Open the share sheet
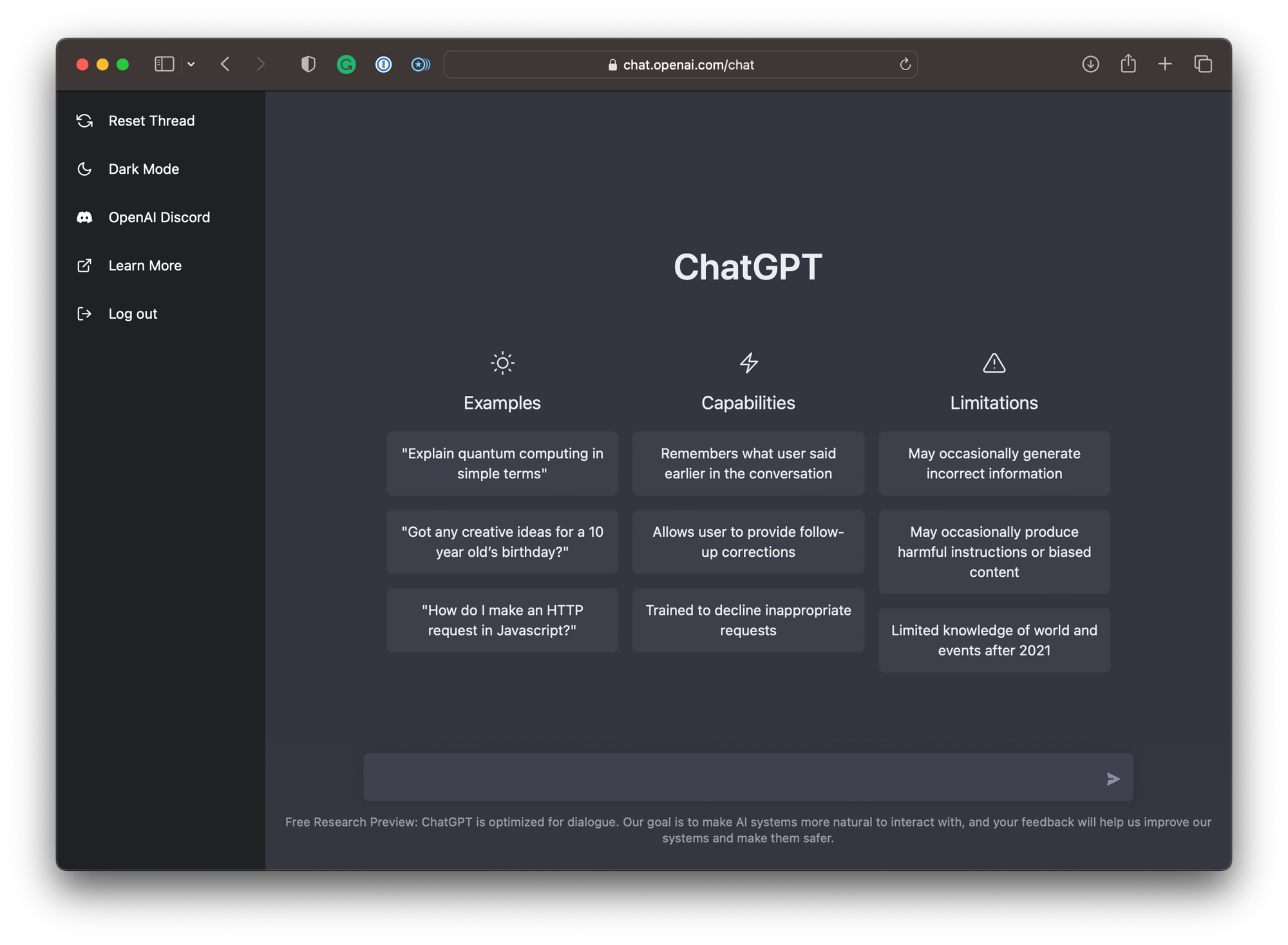 point(1128,64)
